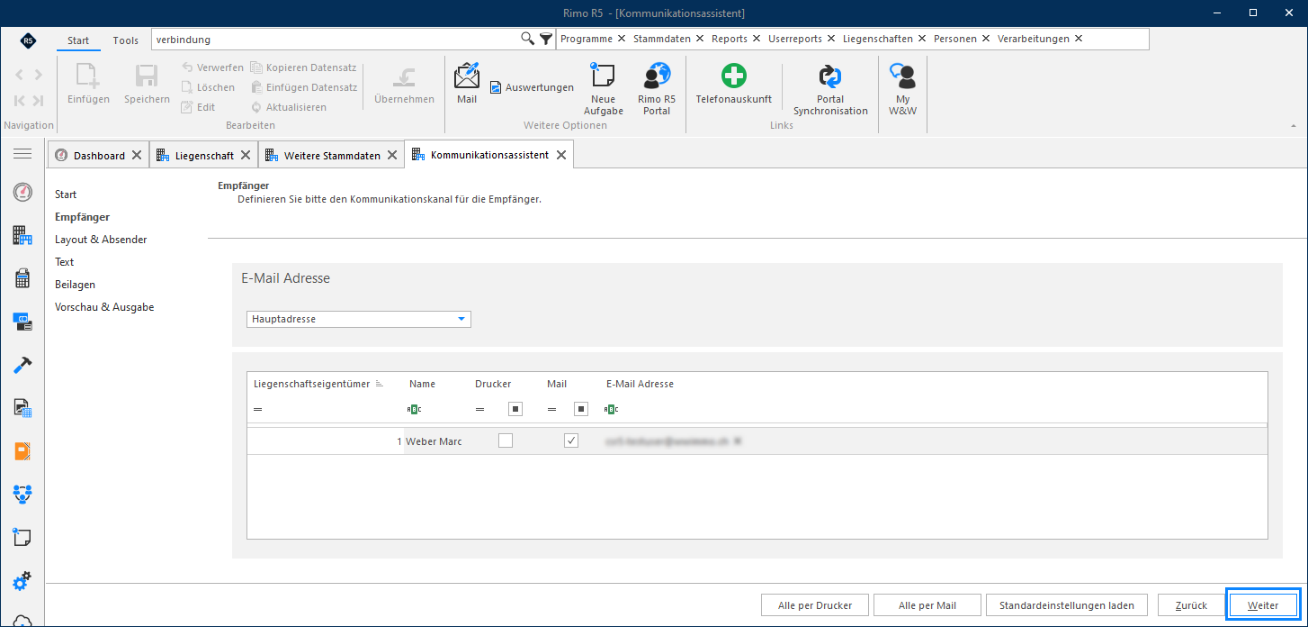Select the Beilagen wizard step
Image resolution: width=1308 pixels, height=627 pixels.
(75, 284)
